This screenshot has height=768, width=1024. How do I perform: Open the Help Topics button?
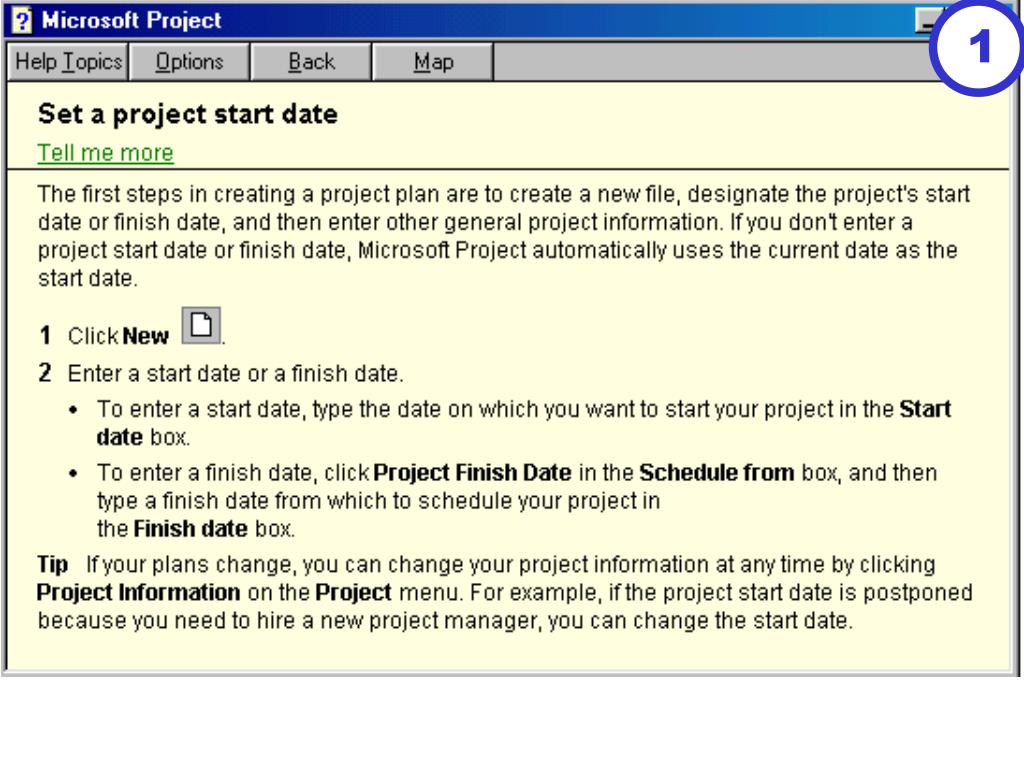pyautogui.click(x=68, y=62)
